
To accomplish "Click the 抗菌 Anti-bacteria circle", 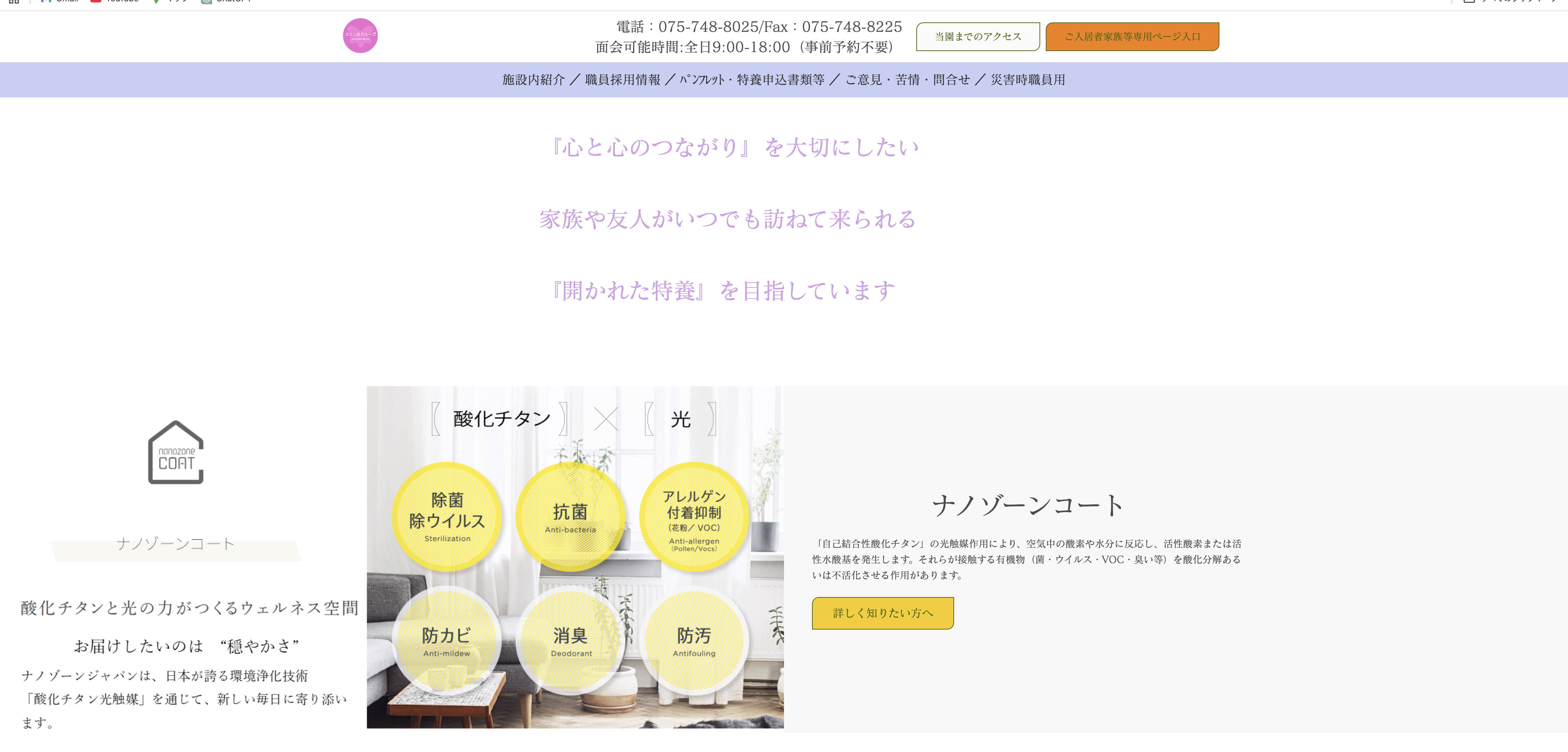I will pos(570,516).
